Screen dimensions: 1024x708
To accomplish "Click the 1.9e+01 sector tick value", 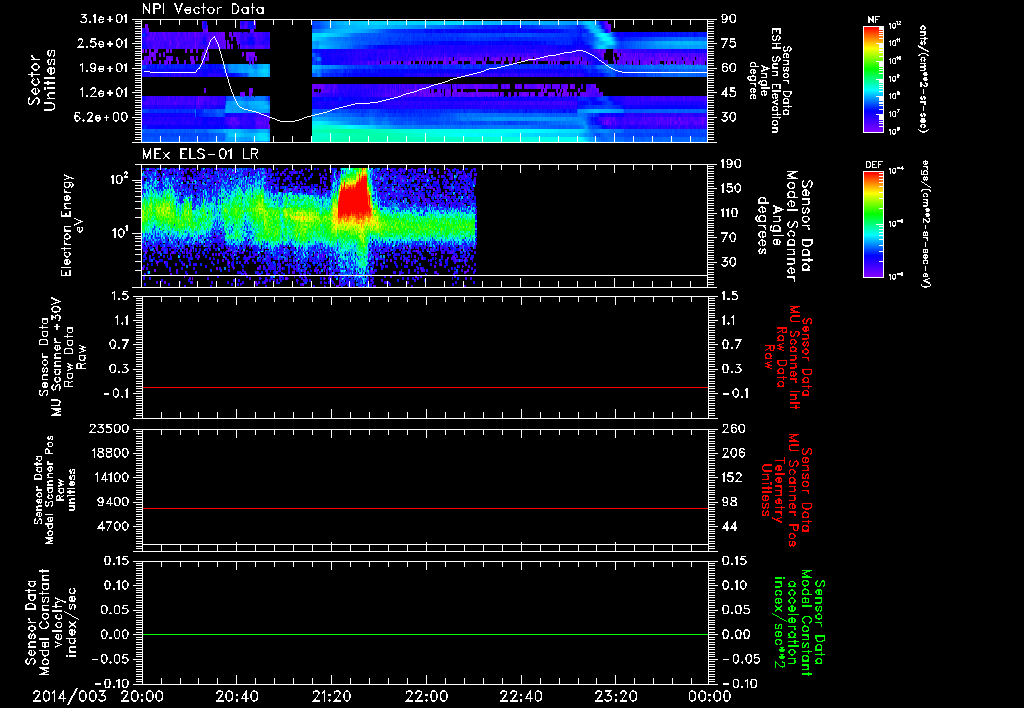I will 104,68.
